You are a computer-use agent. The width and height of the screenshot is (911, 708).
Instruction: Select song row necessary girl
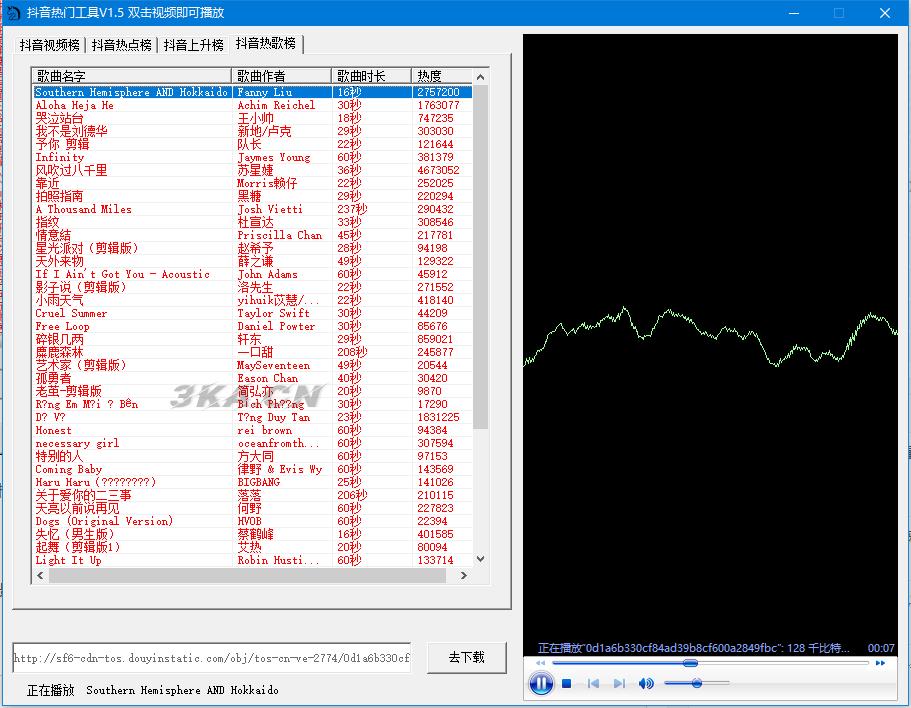coord(252,443)
